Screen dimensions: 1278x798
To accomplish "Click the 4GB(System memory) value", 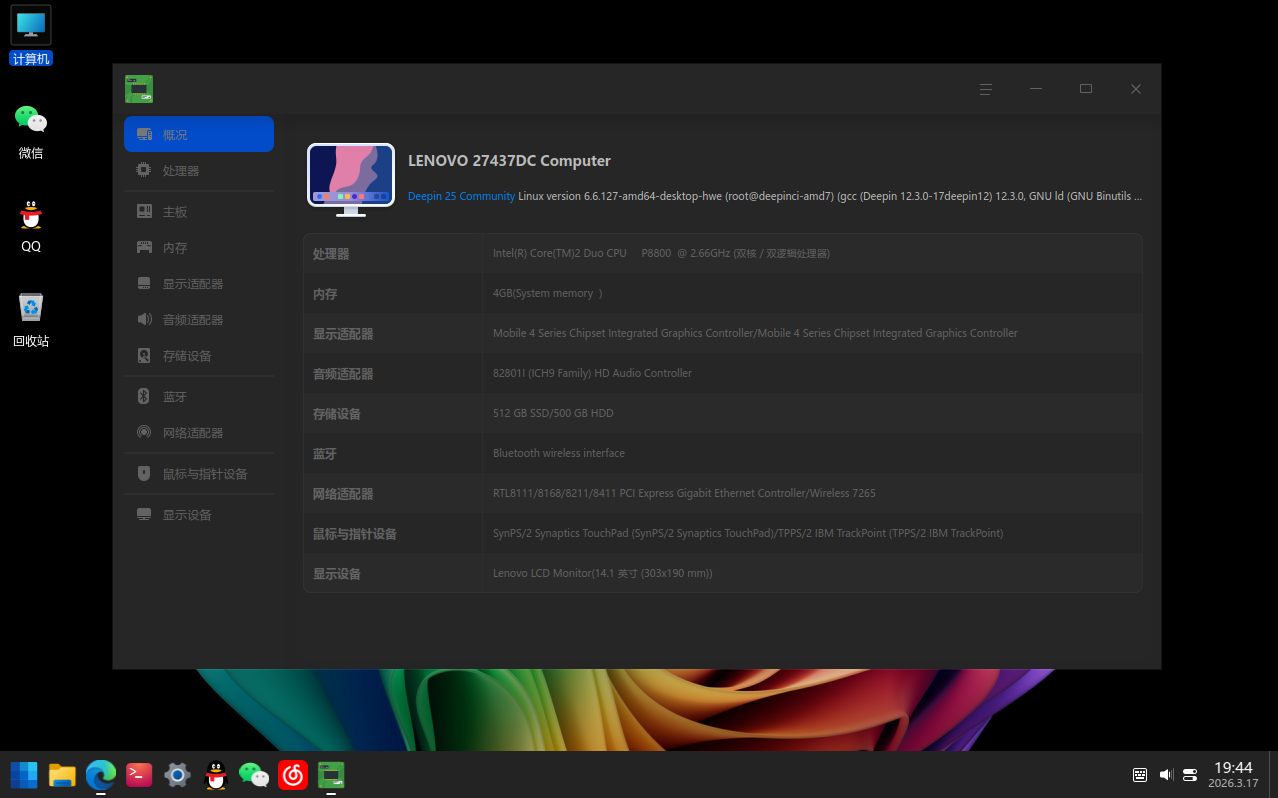I will (x=548, y=294).
